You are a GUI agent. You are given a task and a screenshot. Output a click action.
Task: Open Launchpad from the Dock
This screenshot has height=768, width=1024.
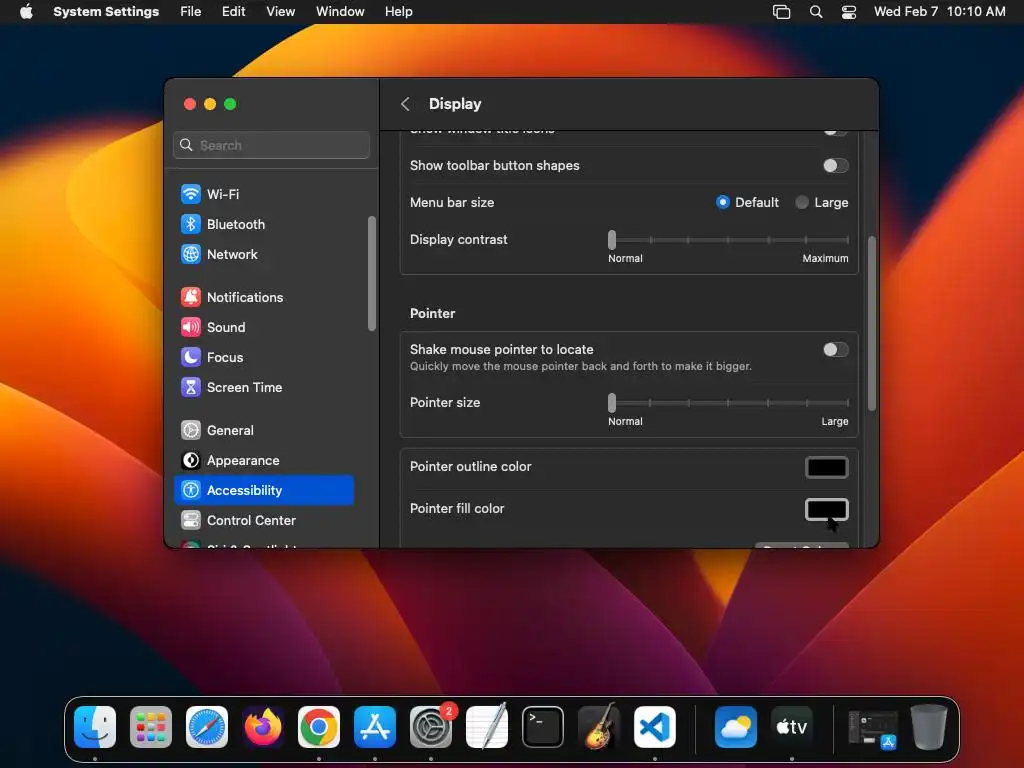tap(151, 727)
